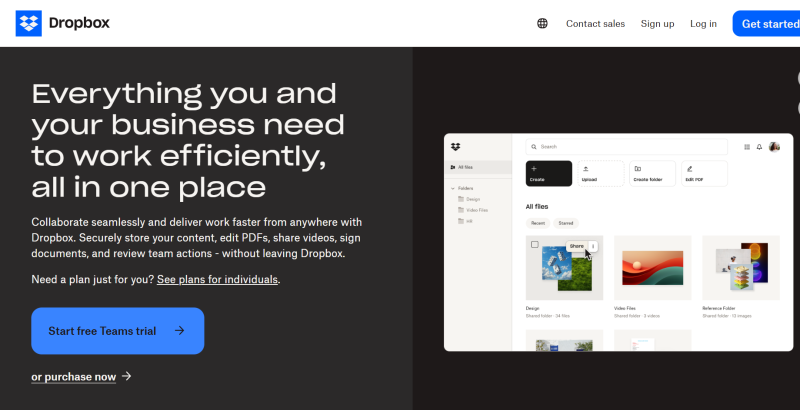800x410 pixels.
Task: Click the black Create button
Action: (x=549, y=173)
